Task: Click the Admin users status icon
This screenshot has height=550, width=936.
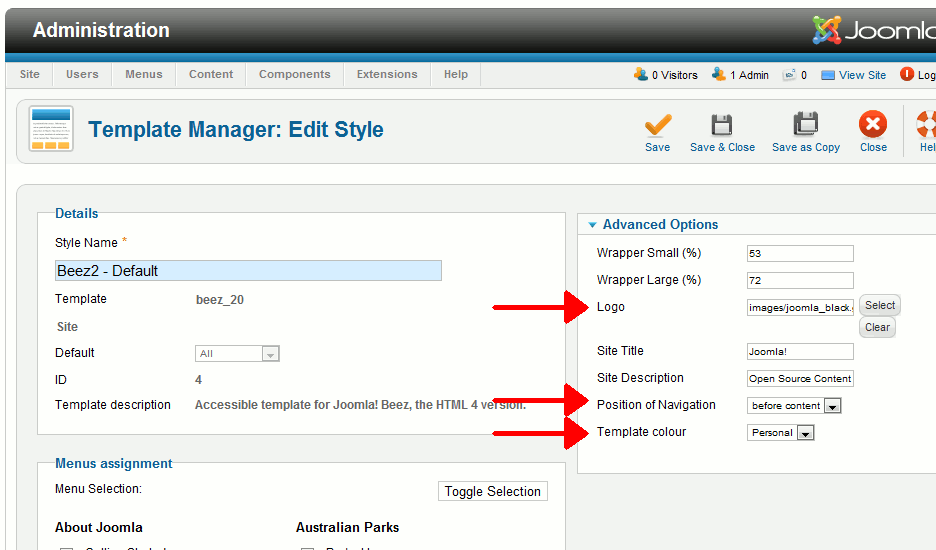Action: pyautogui.click(x=718, y=74)
